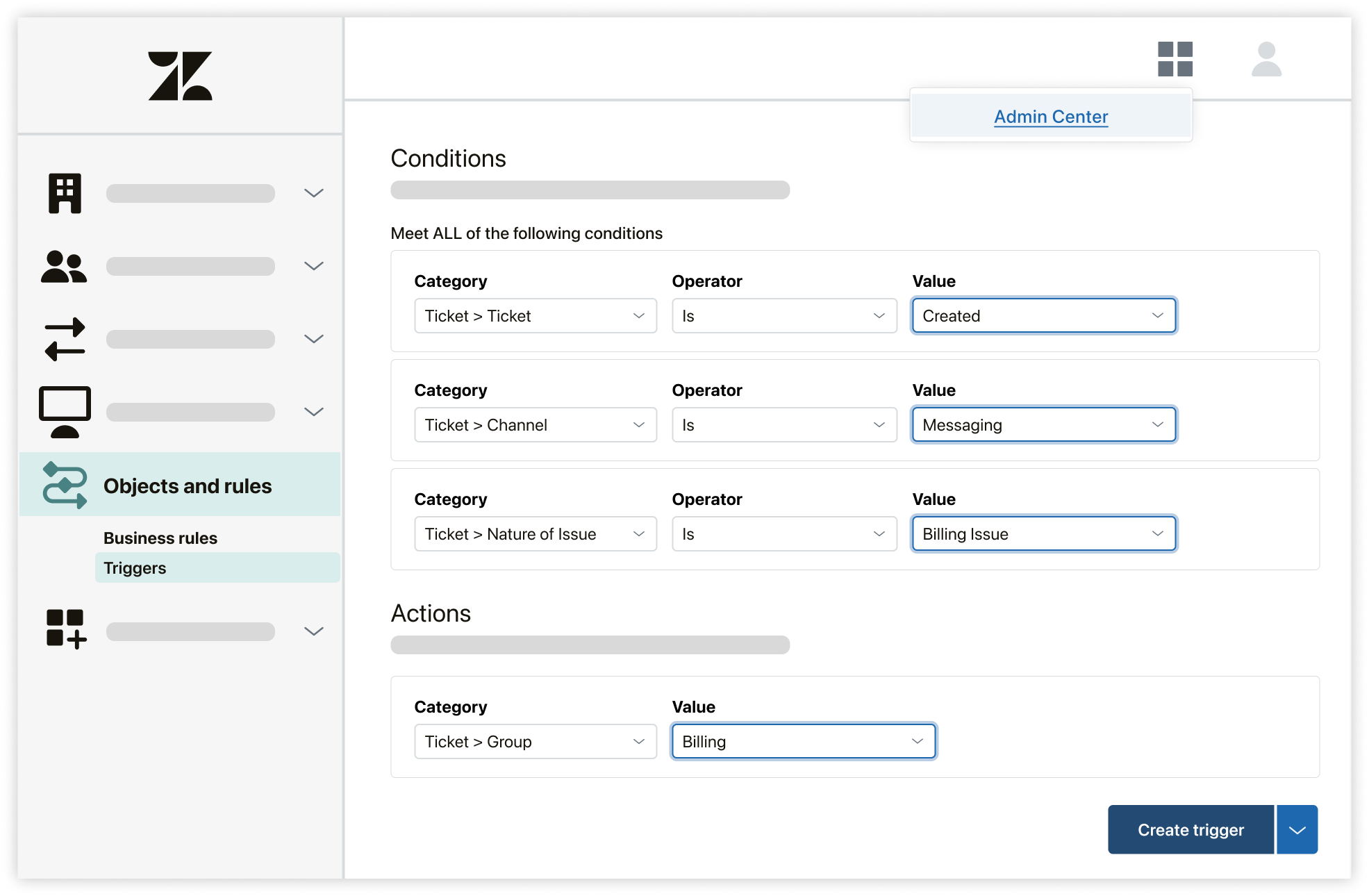Click the user profile avatar icon

tap(1264, 67)
